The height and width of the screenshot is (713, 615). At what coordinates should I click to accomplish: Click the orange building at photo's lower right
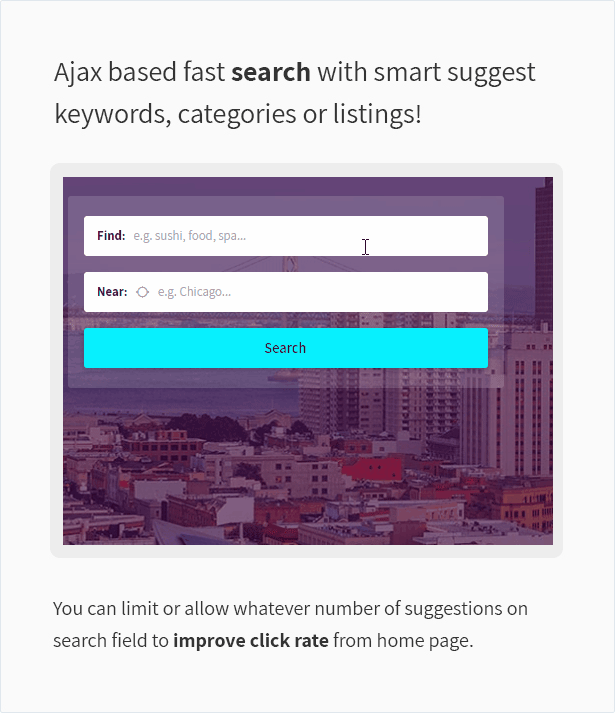(523, 503)
